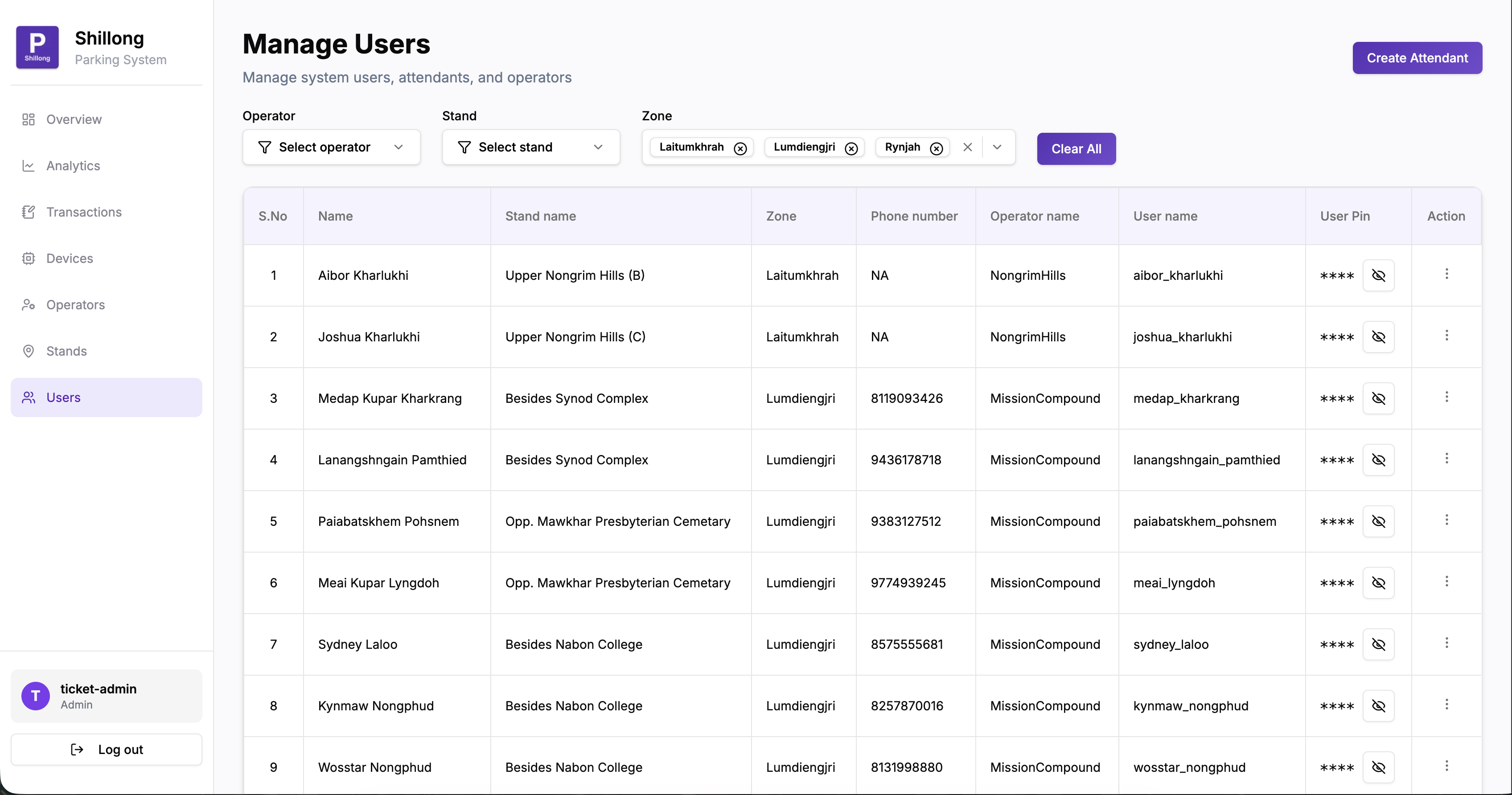Toggle pin visibility for Kynmaw Nongphud

pyautogui.click(x=1378, y=706)
